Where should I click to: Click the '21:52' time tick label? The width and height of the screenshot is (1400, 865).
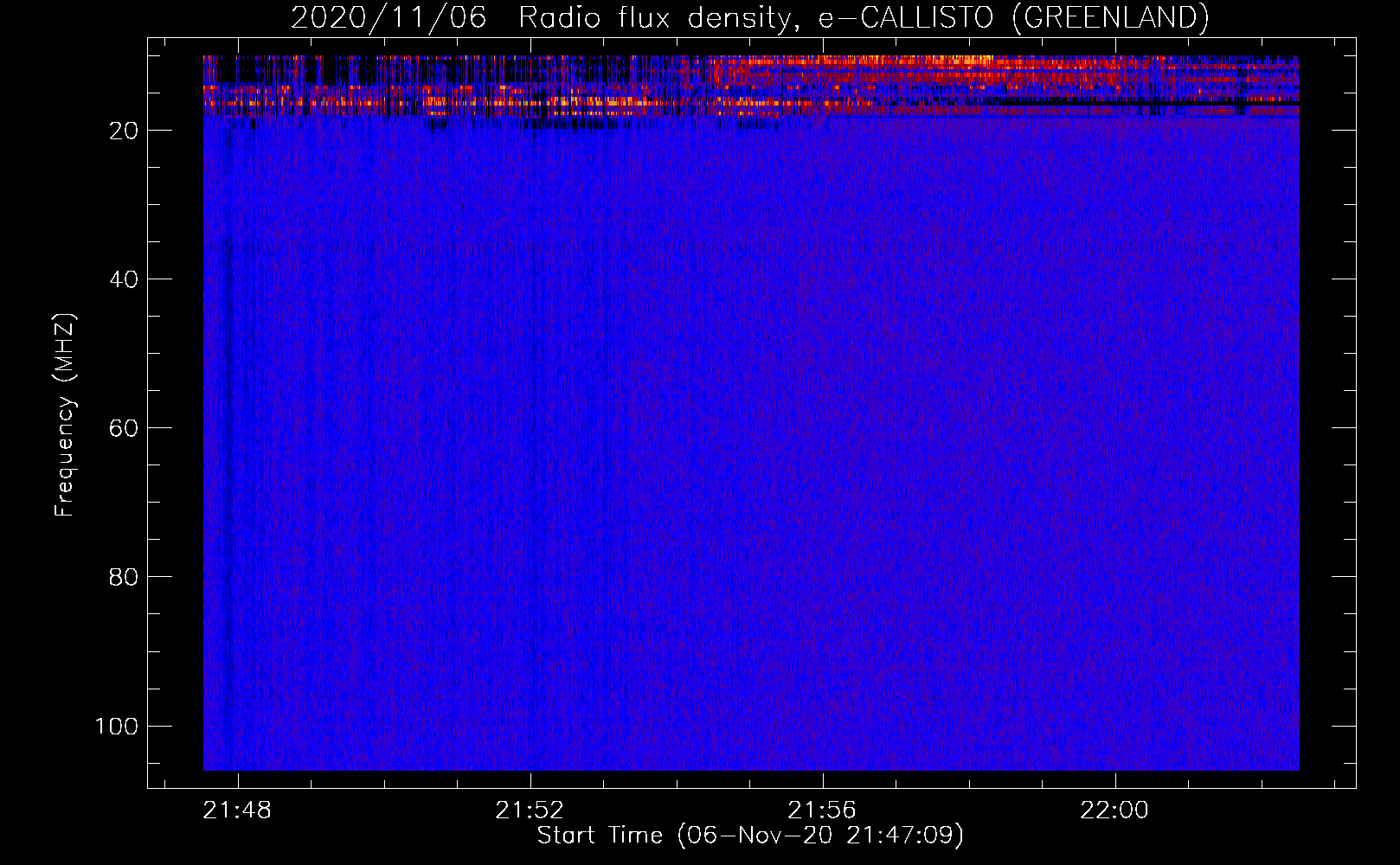(530, 811)
